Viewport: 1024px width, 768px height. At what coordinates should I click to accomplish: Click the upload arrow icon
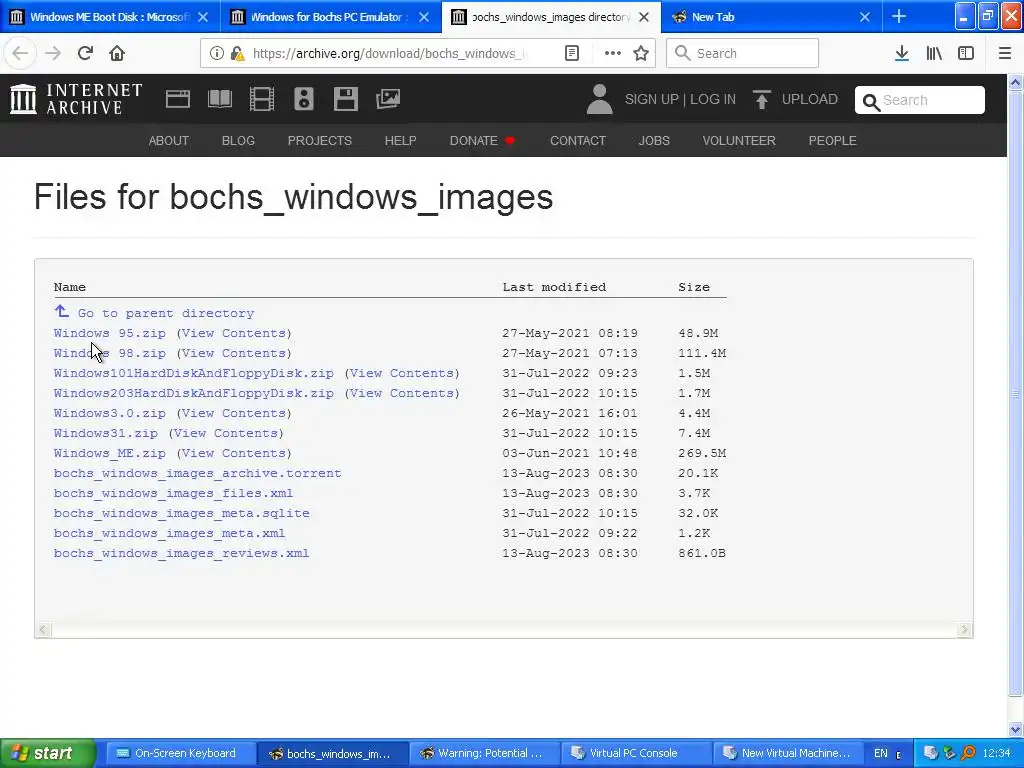tap(761, 99)
